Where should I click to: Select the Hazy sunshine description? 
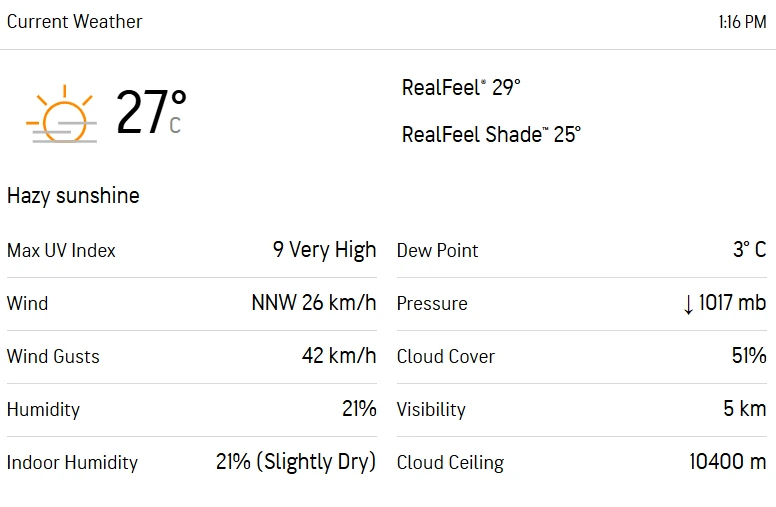coord(73,196)
